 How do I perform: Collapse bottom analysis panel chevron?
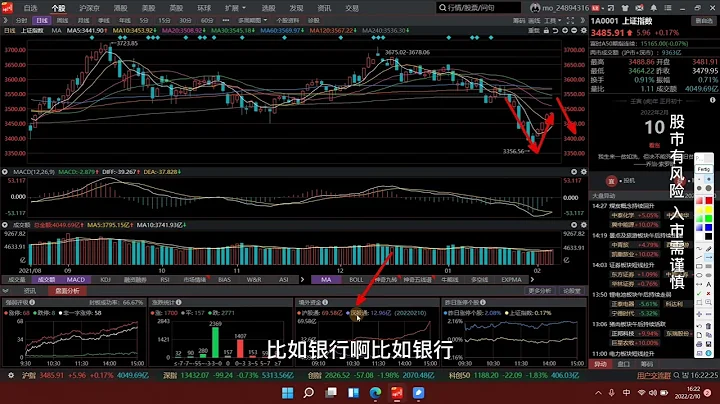point(6,291)
